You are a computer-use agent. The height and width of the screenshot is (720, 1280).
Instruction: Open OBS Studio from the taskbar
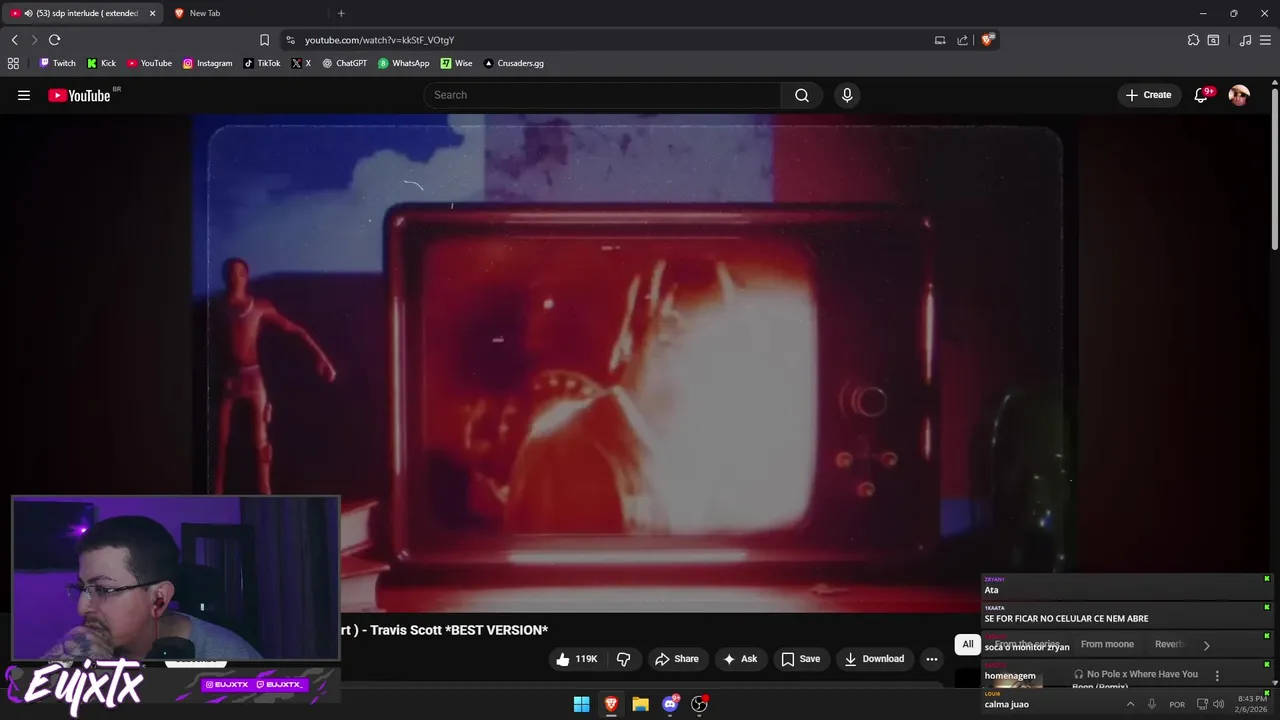[x=700, y=704]
